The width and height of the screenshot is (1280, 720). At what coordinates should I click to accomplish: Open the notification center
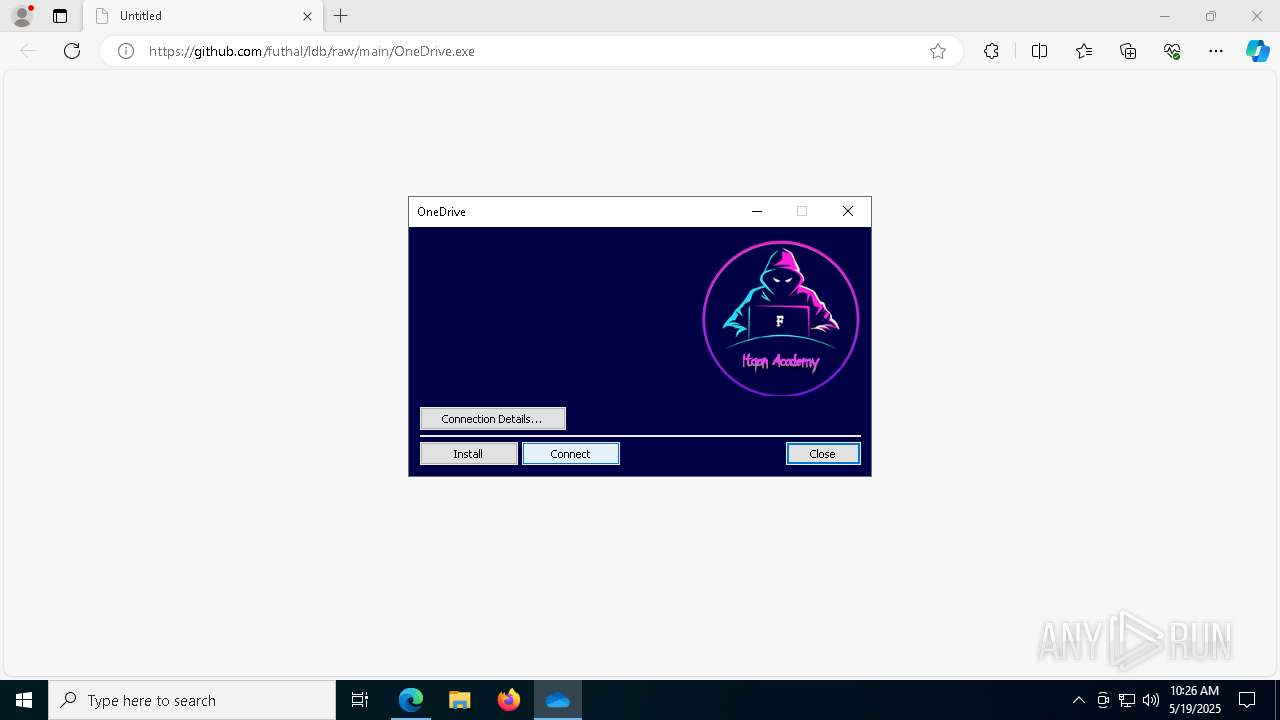pos(1247,700)
